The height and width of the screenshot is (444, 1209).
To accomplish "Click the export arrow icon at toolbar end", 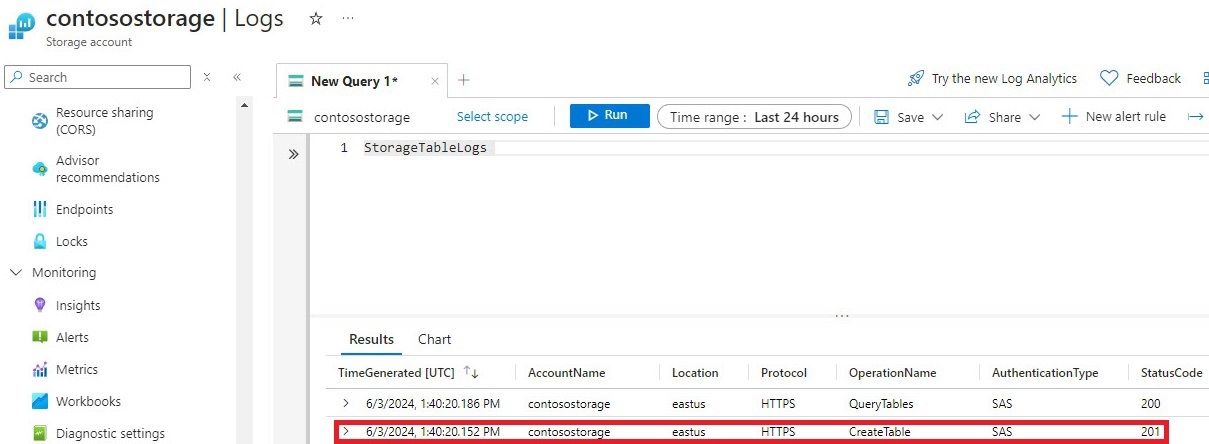I will pos(1196,117).
